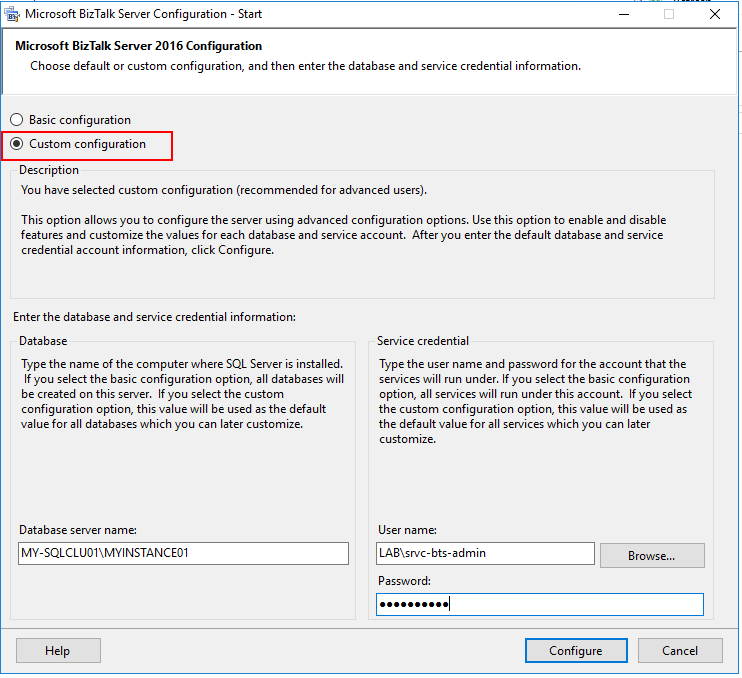Click Browse to pick a service account
The image size is (742, 678).
click(x=652, y=555)
